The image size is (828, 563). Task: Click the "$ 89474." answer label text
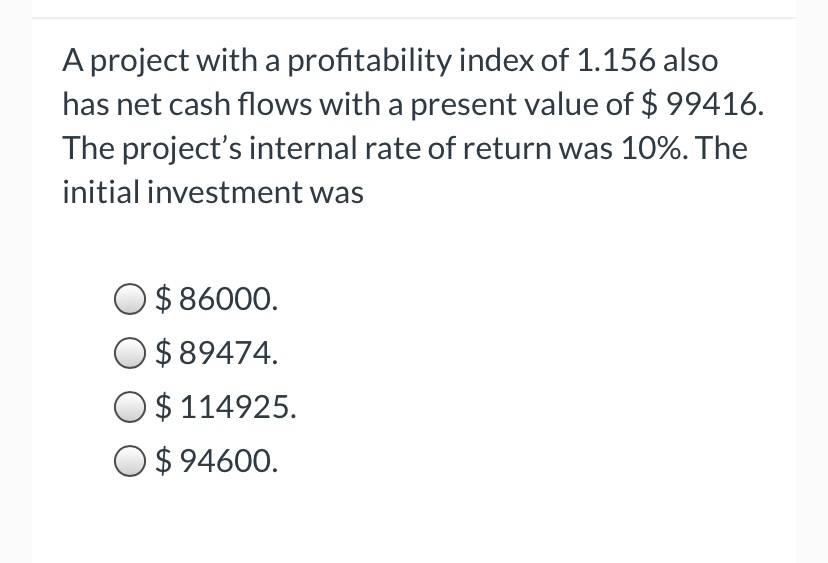[217, 353]
